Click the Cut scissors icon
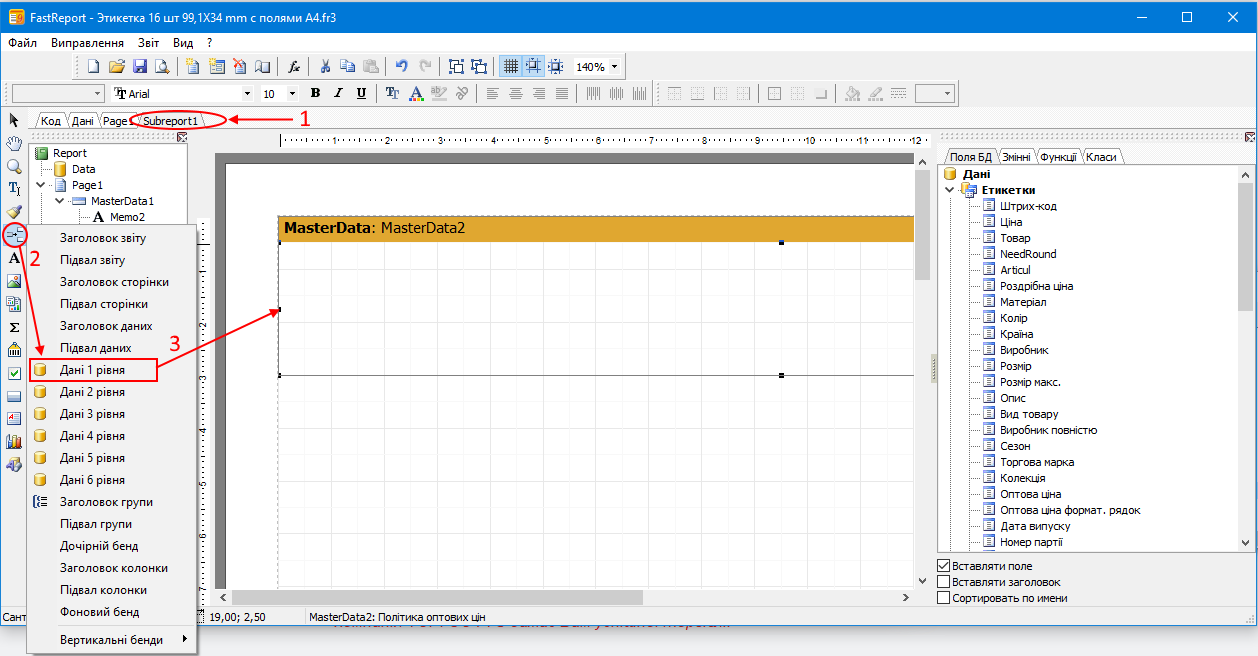The image size is (1258, 656). [325, 67]
